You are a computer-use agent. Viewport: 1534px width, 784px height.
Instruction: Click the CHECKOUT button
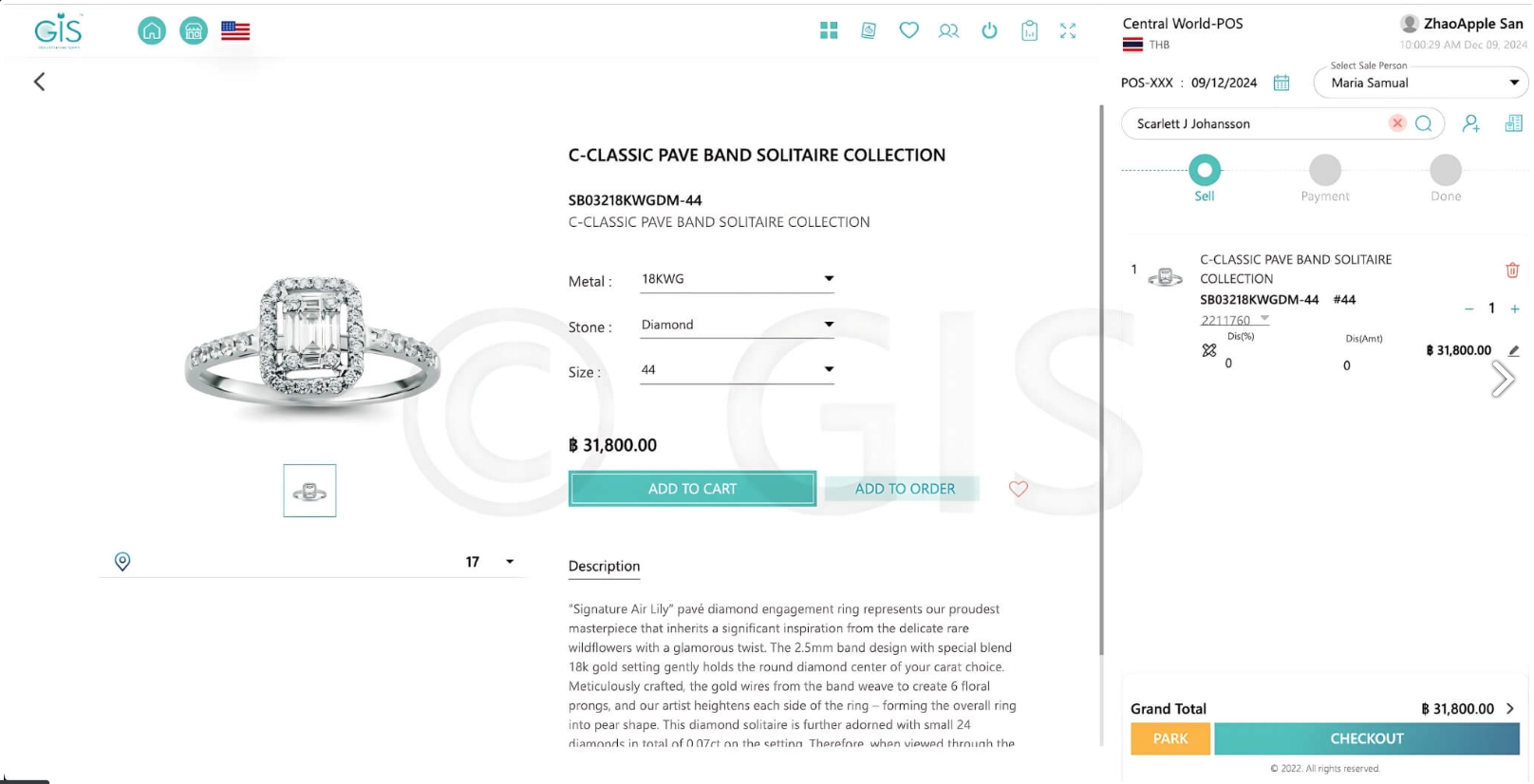pyautogui.click(x=1366, y=738)
